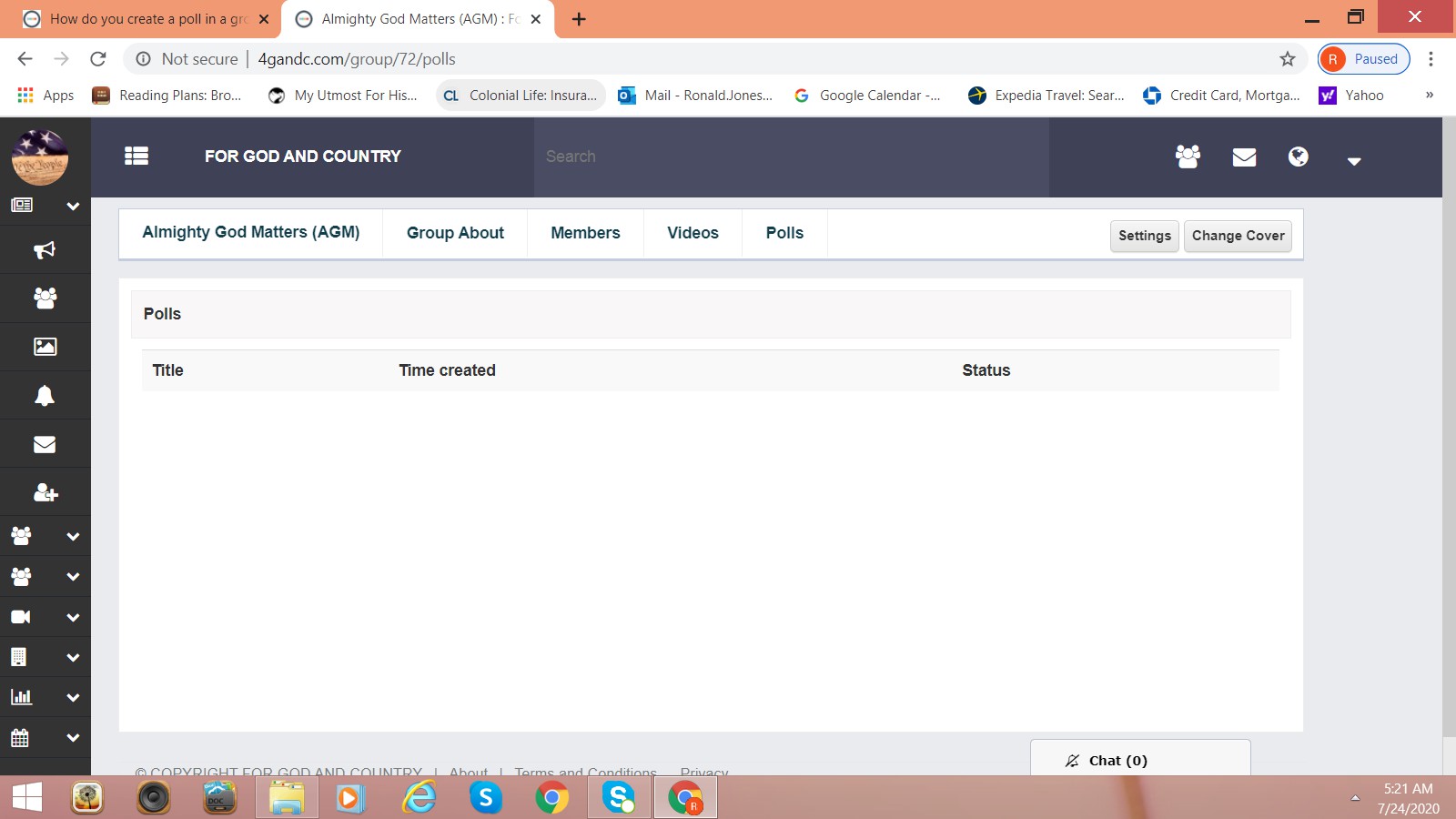Click the globe notifications header icon

click(1299, 157)
